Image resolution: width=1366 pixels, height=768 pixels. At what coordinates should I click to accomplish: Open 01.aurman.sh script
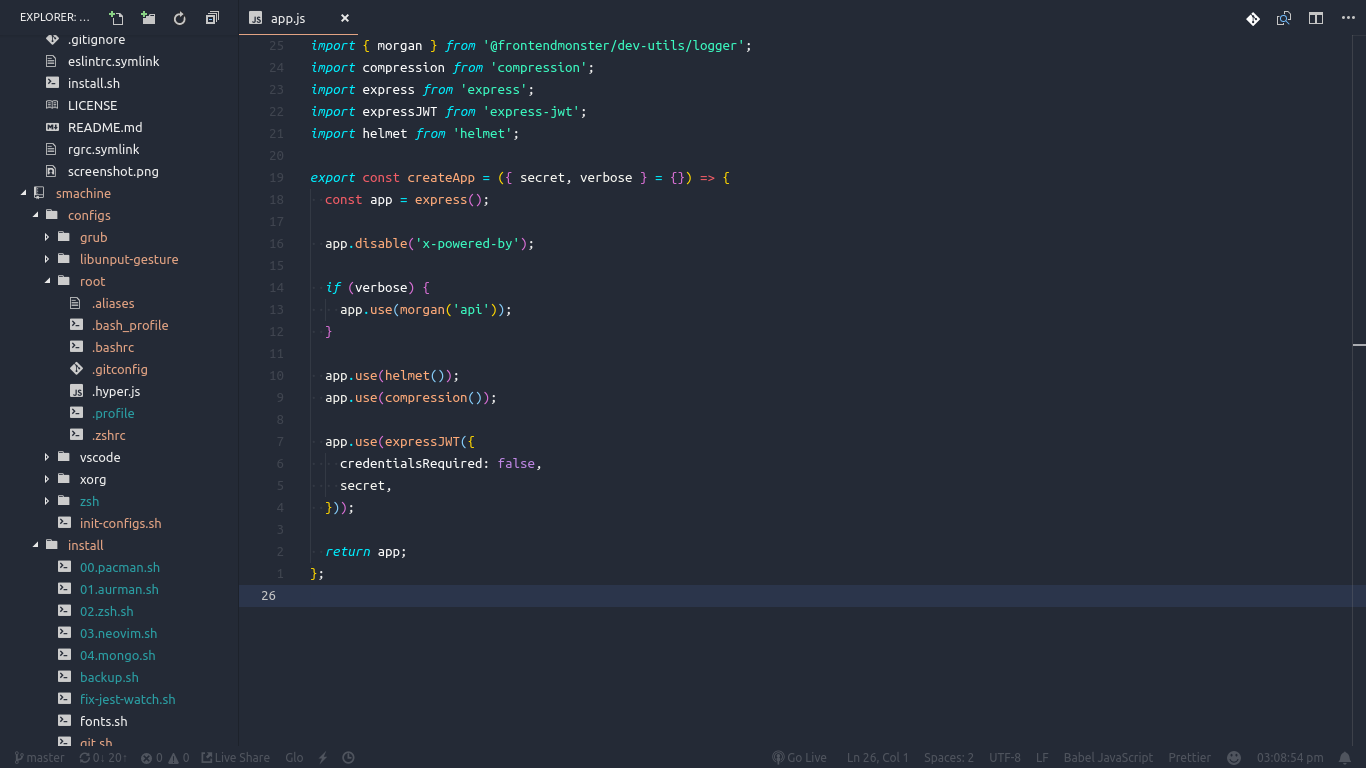(119, 589)
